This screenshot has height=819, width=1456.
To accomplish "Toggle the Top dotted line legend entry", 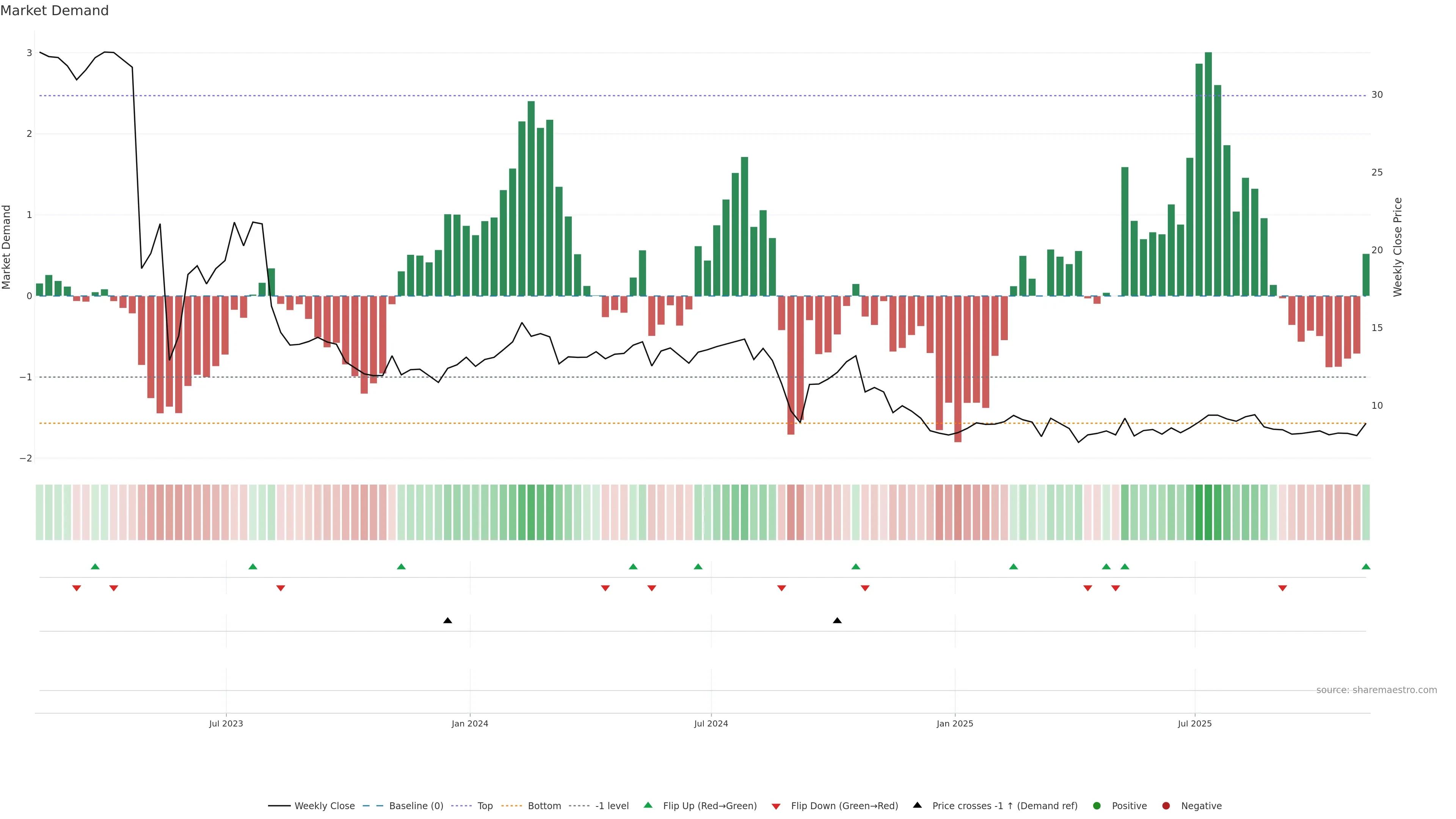I will (x=485, y=805).
